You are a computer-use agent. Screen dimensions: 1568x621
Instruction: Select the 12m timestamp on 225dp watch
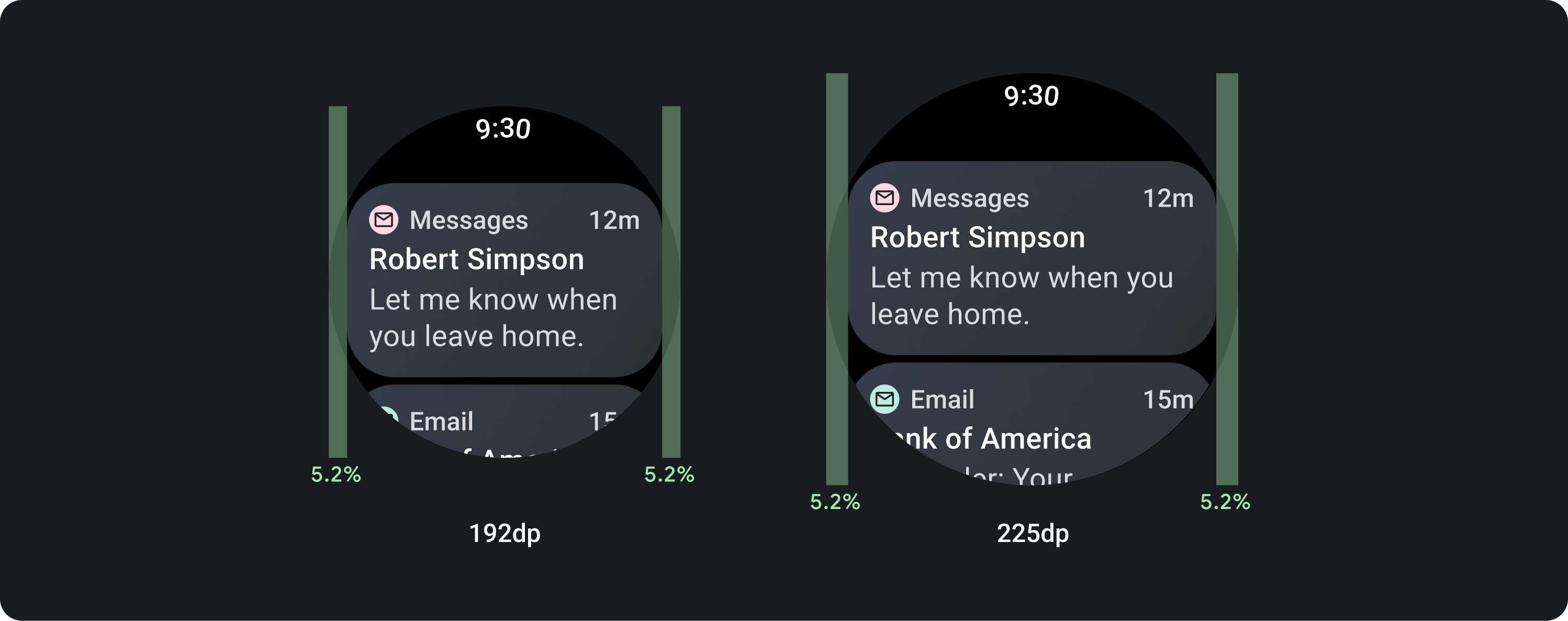tap(1168, 198)
